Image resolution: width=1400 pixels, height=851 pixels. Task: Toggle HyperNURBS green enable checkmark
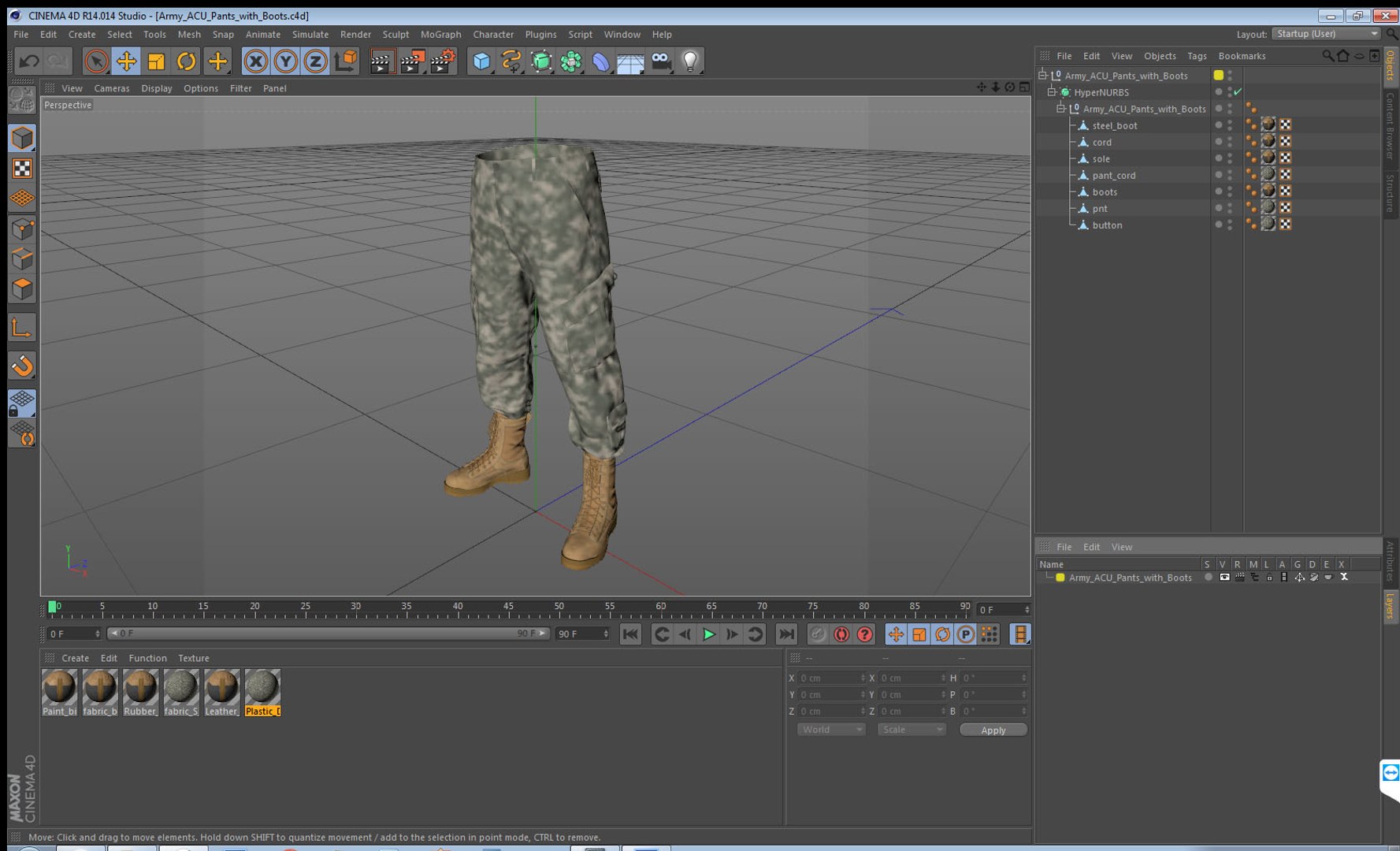click(x=1238, y=92)
